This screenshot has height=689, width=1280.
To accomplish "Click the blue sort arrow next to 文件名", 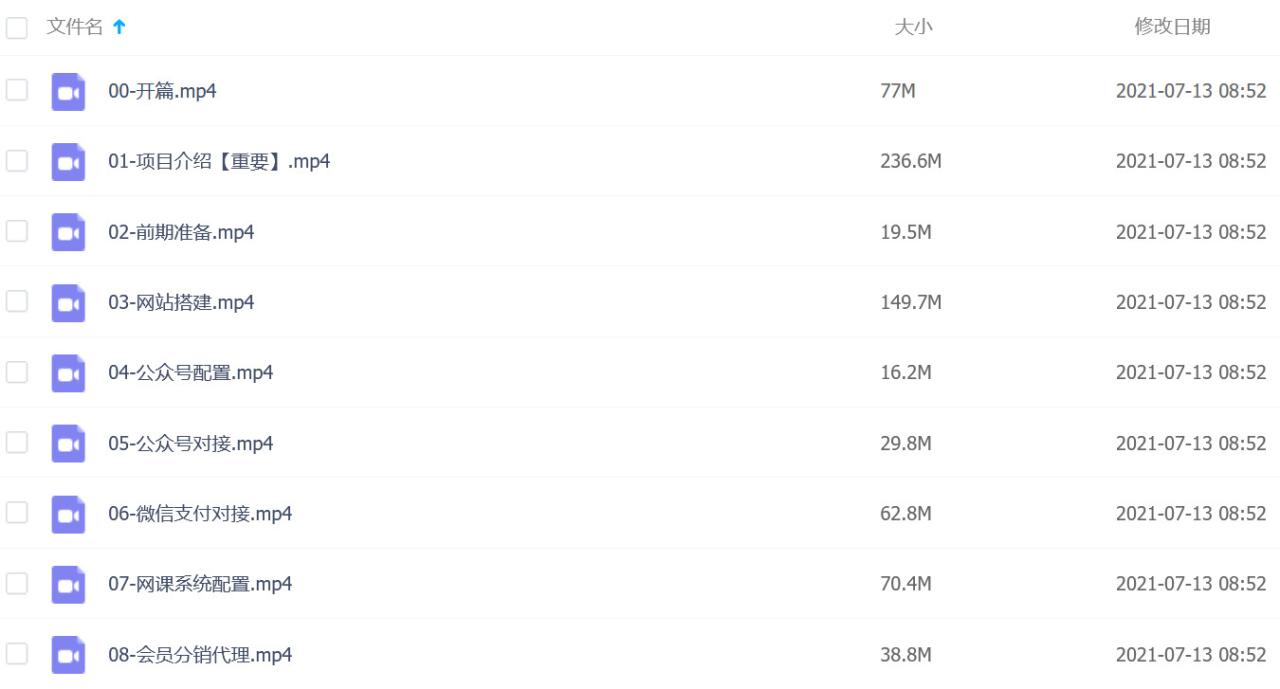I will coord(120,29).
